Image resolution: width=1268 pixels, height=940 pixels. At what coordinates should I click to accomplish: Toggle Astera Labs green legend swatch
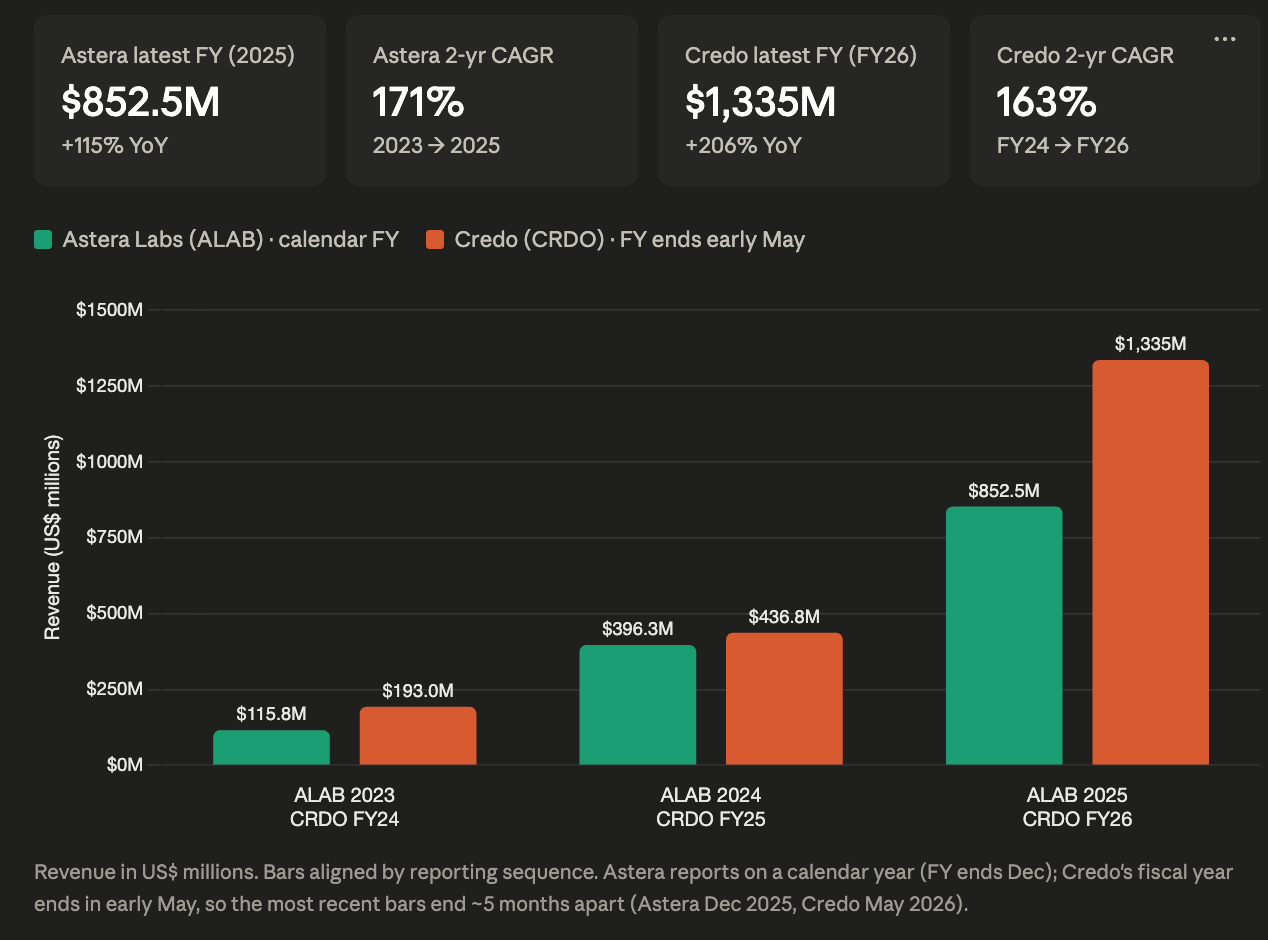pyautogui.click(x=43, y=240)
